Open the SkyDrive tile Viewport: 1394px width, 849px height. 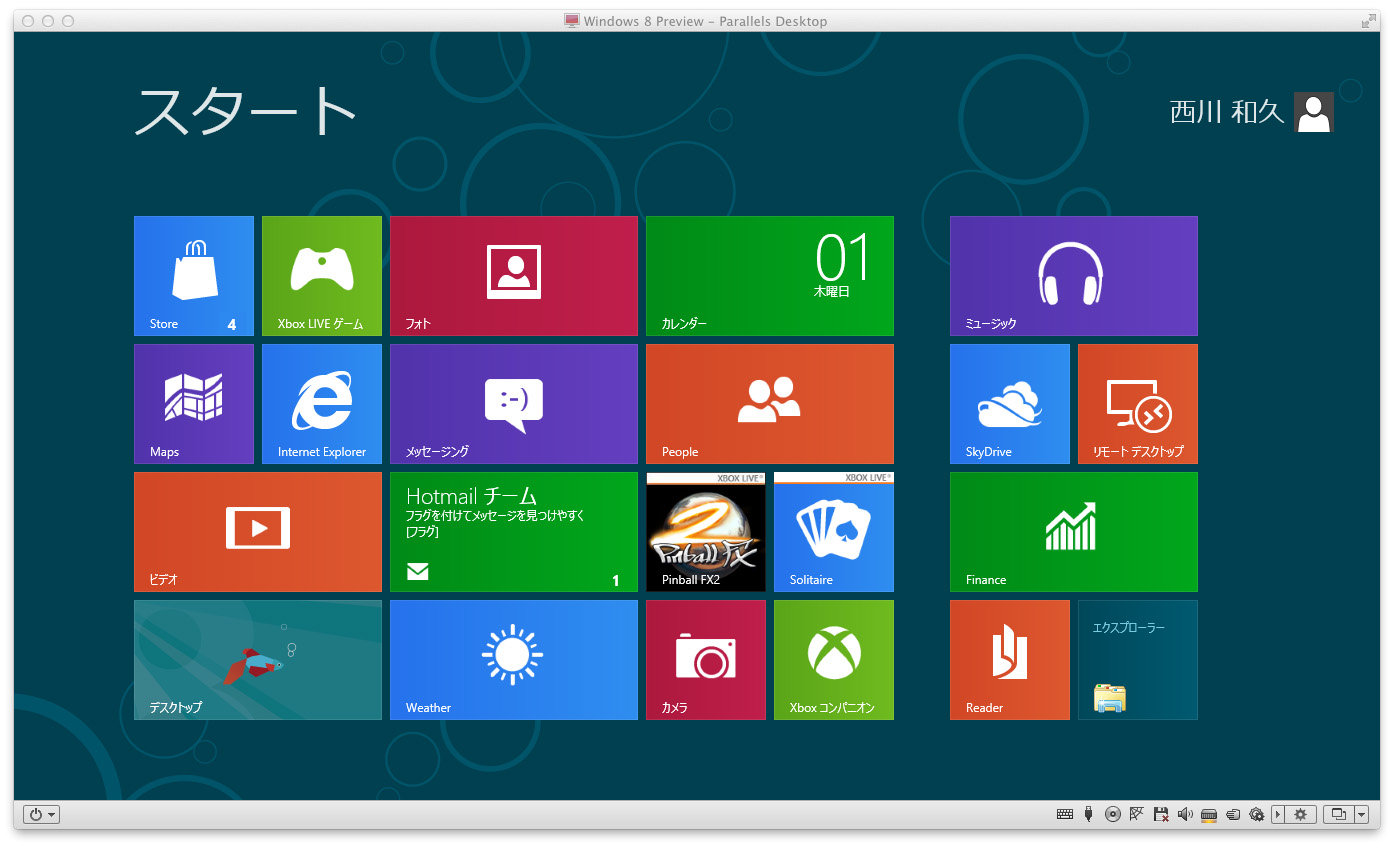[1010, 404]
